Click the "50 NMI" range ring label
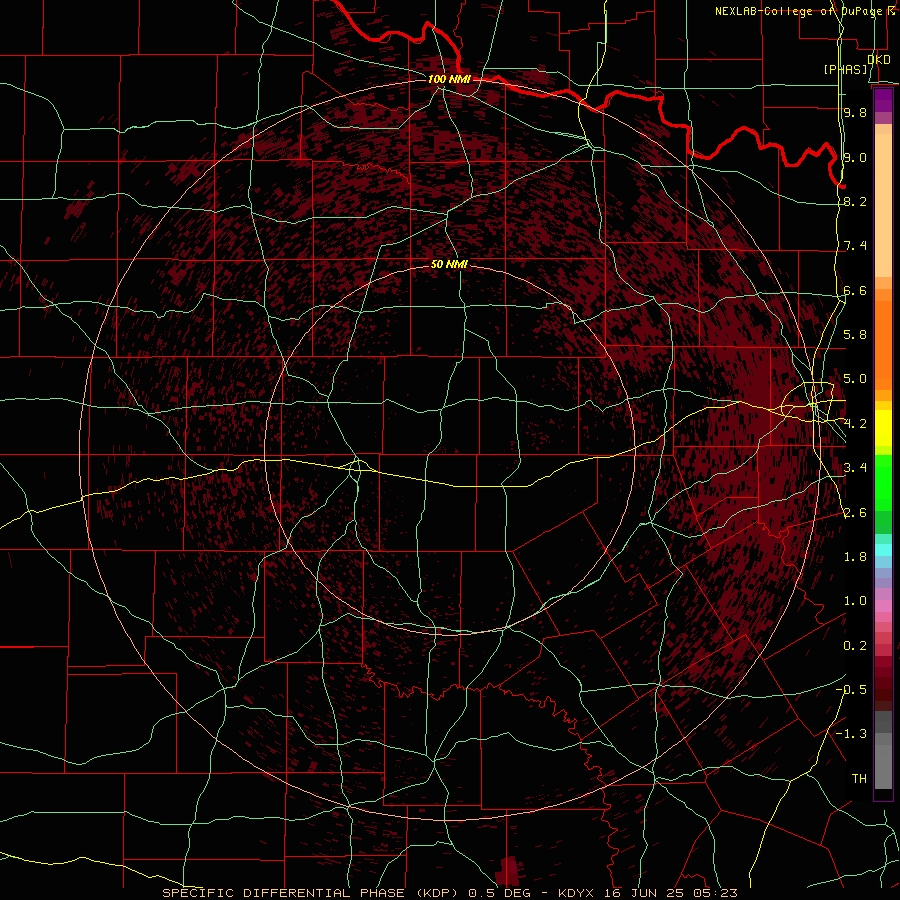Viewport: 900px width, 900px height. click(449, 264)
